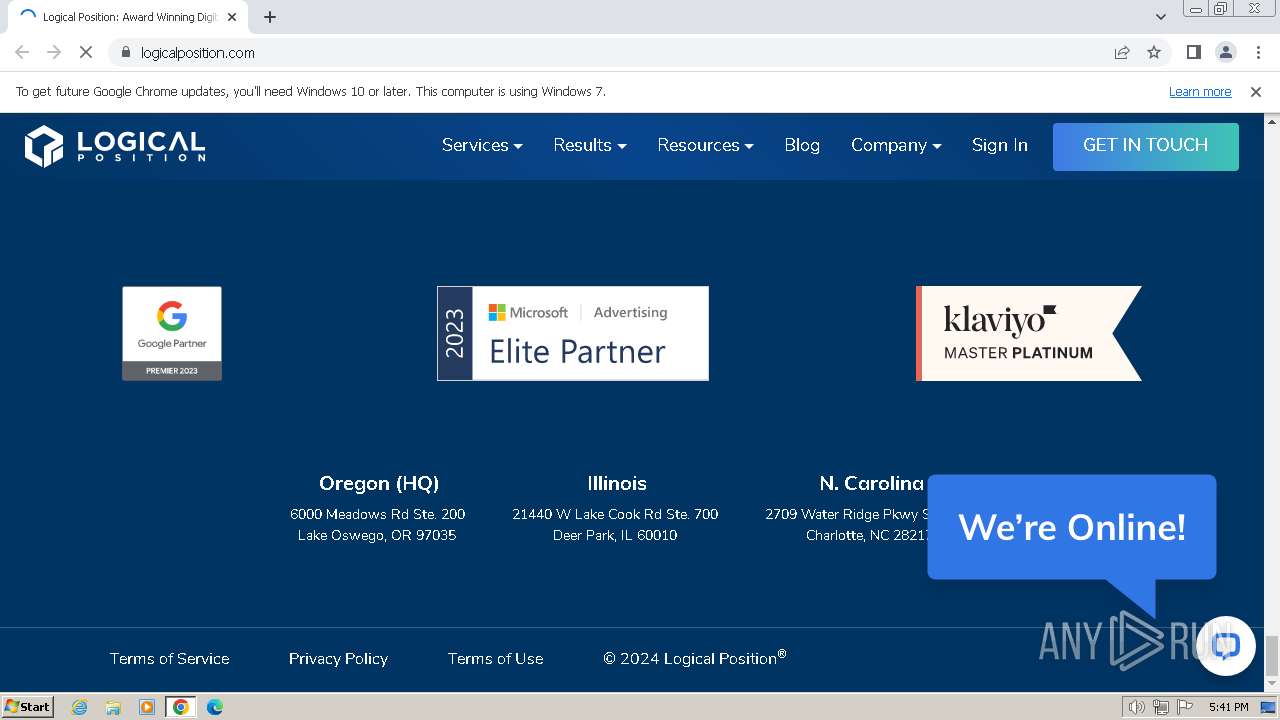The width and height of the screenshot is (1280, 720).
Task: Stop page loading button
Action: point(86,52)
